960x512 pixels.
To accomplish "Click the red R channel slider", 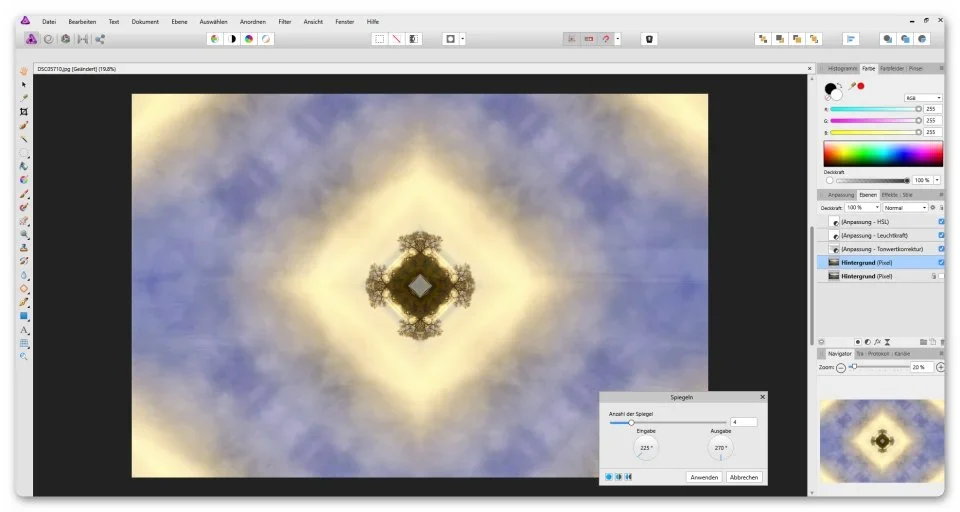I will click(876, 109).
